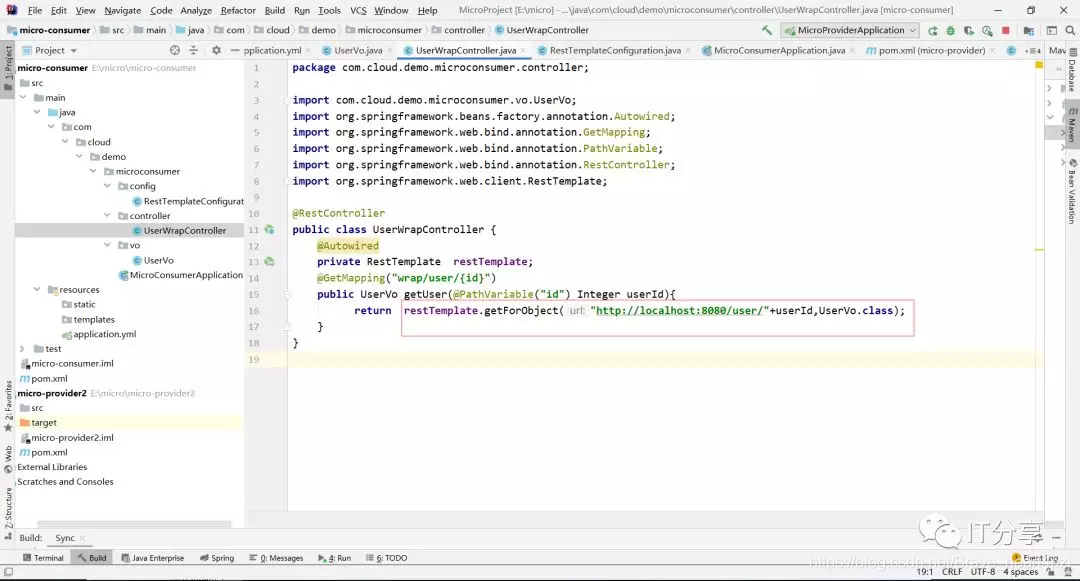Viewport: 1080px width, 581px height.
Task: Click the green Debug bug icon
Action: coord(951,30)
